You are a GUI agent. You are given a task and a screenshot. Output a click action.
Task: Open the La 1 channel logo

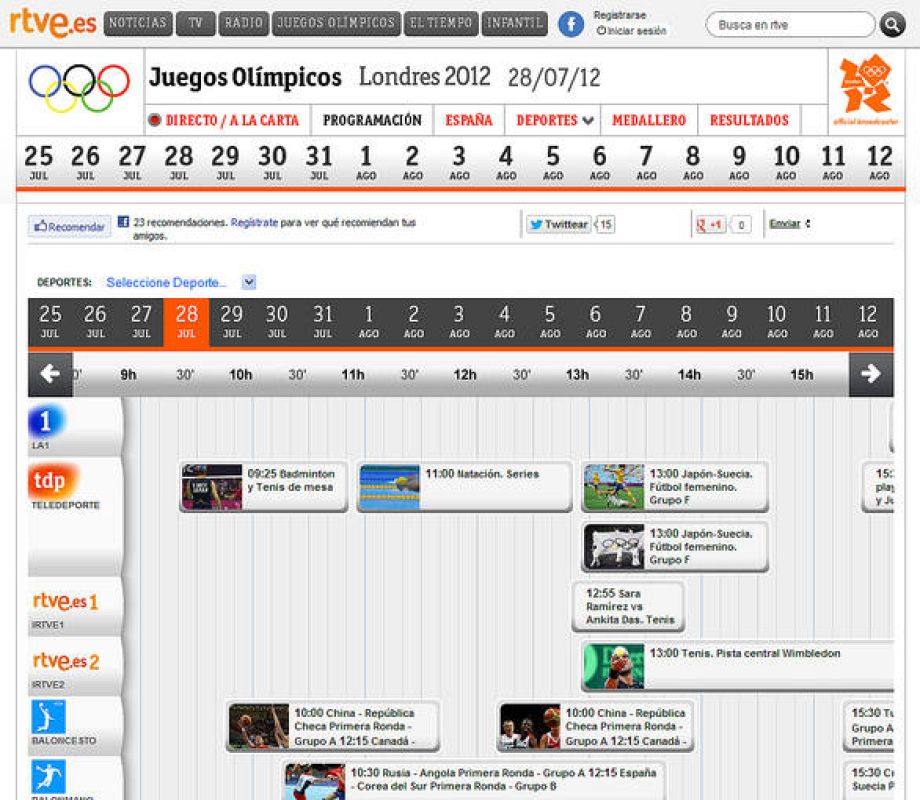46,421
